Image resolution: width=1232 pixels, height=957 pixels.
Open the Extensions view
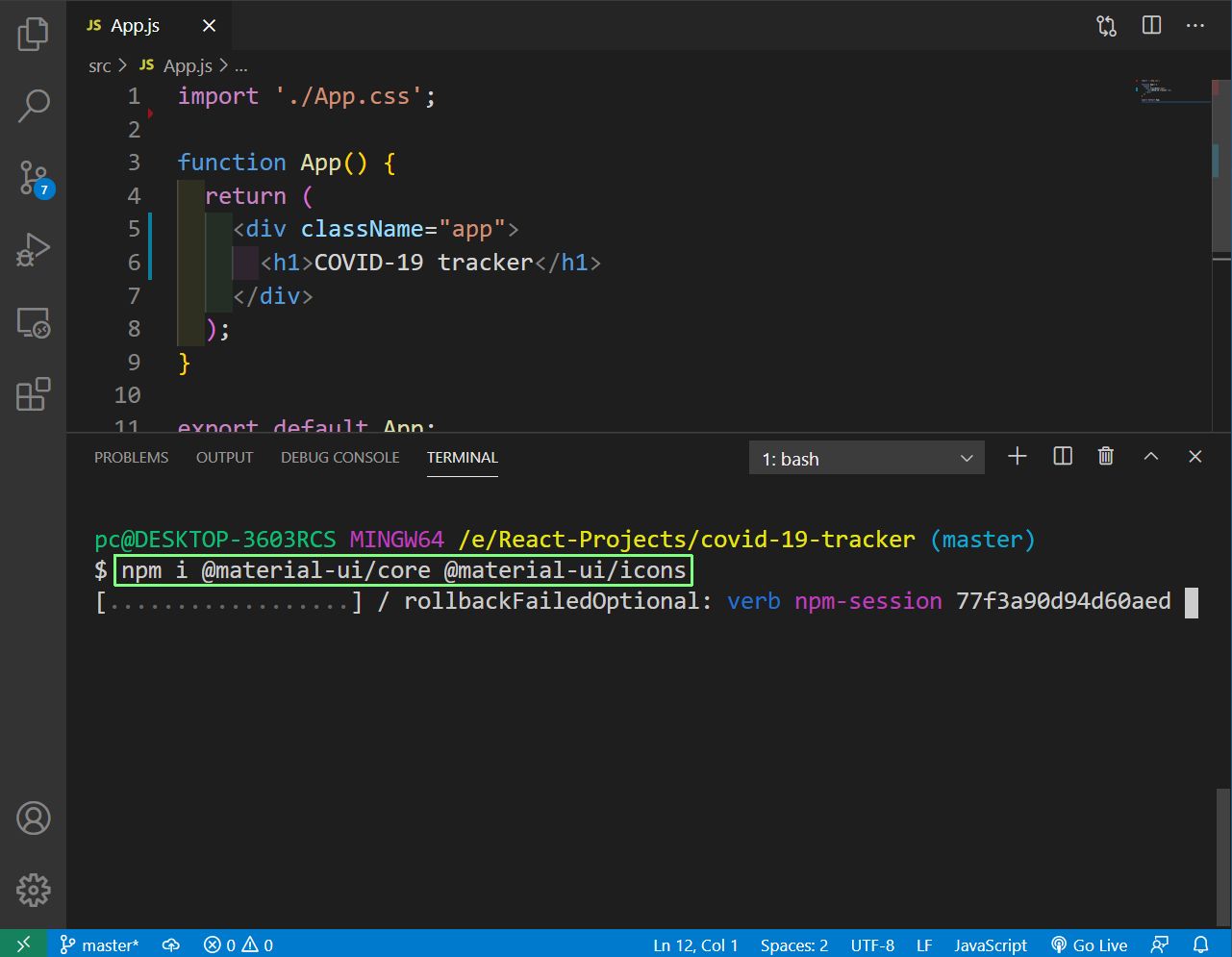tap(33, 394)
